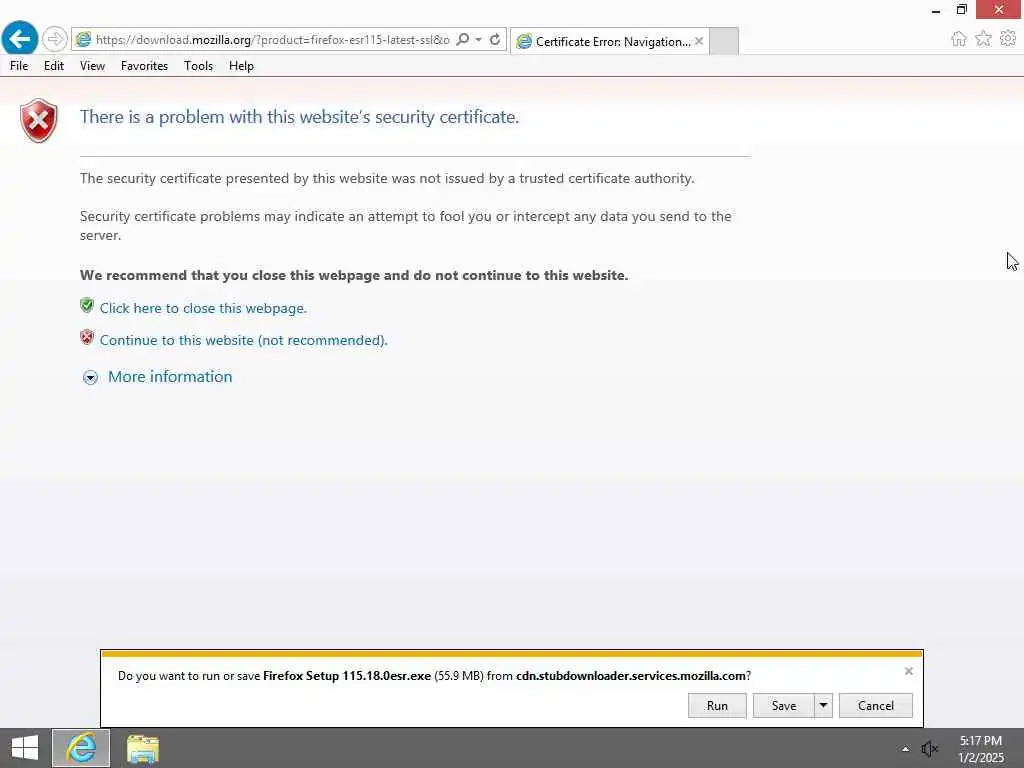Image resolution: width=1024 pixels, height=768 pixels.
Task: Go to the Home page icon
Action: click(958, 39)
